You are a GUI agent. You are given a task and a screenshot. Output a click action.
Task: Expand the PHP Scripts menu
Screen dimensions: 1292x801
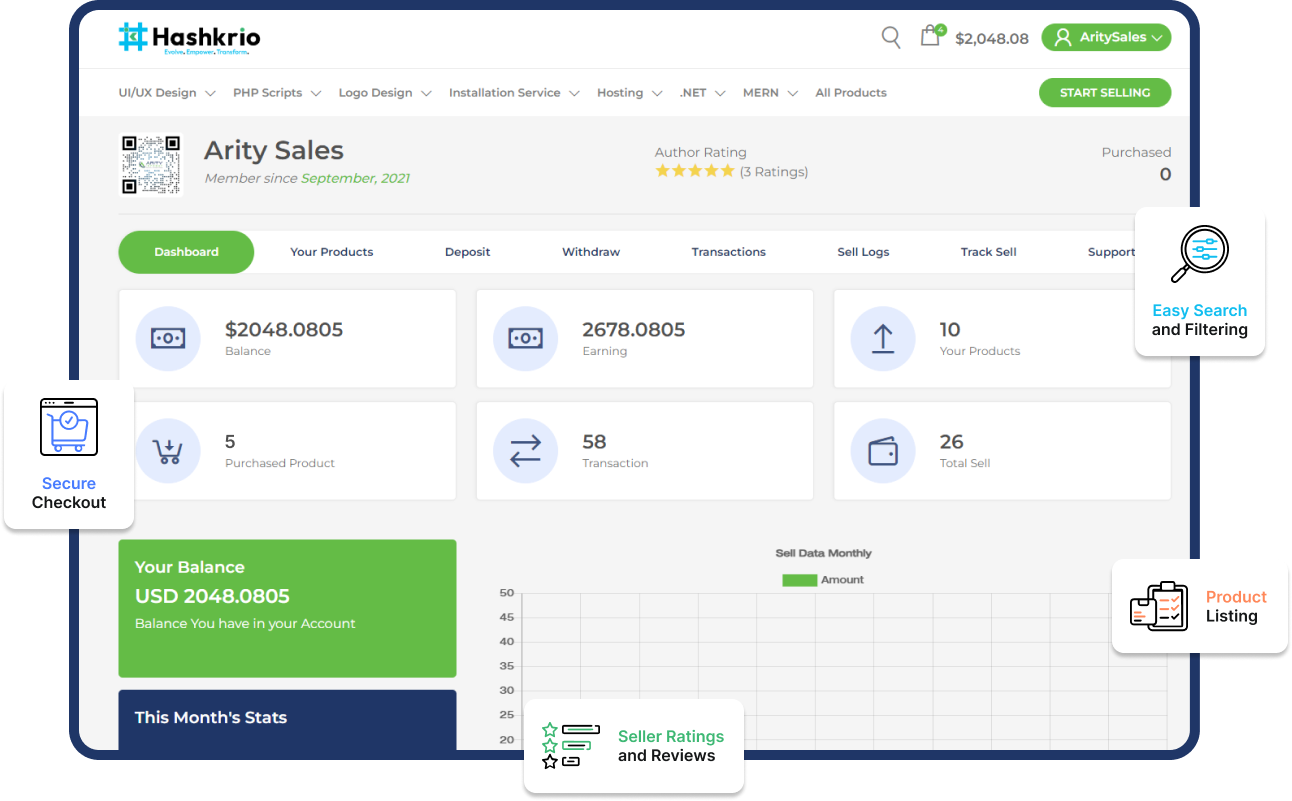point(277,93)
